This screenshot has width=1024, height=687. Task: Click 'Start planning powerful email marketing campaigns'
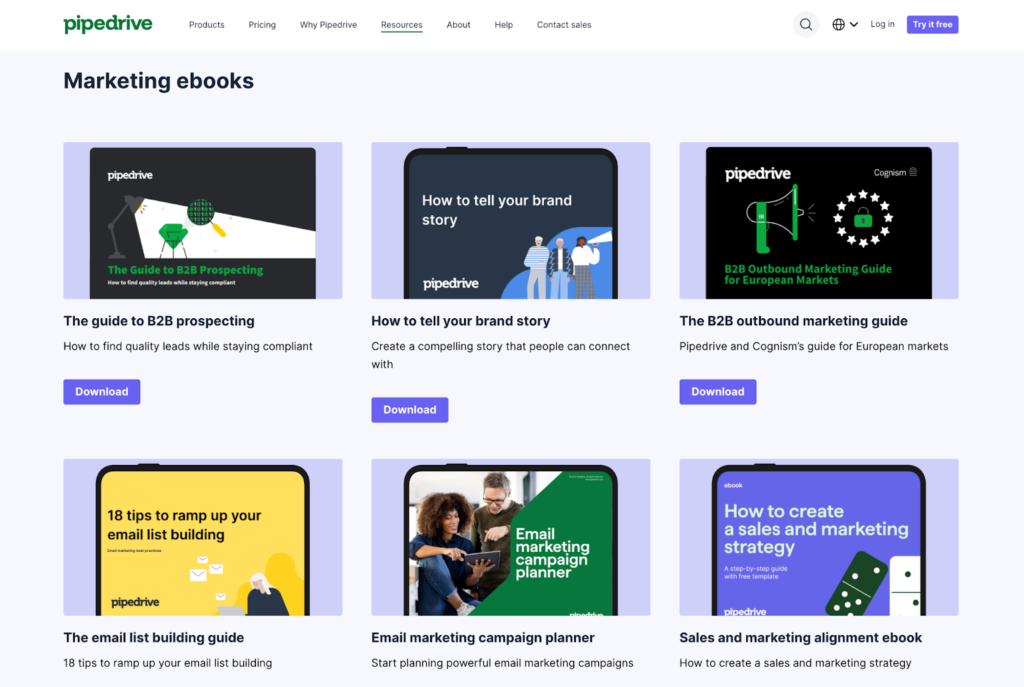[x=502, y=663]
